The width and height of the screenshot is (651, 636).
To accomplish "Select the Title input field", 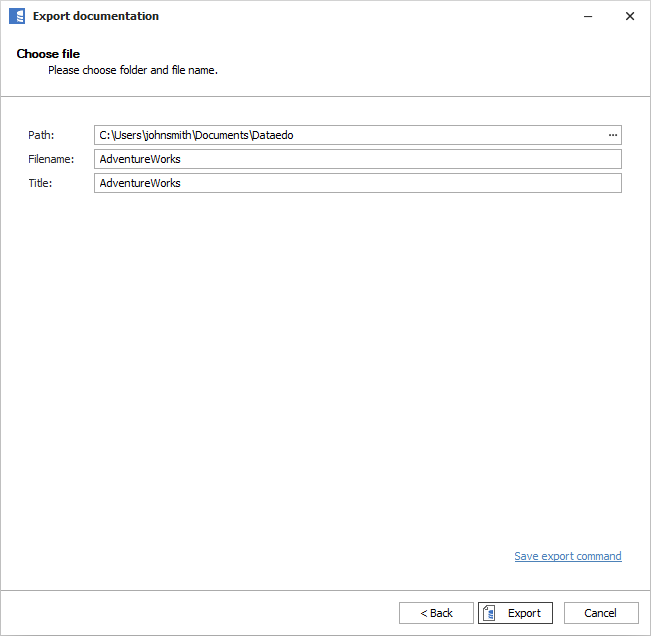I will 357,183.
